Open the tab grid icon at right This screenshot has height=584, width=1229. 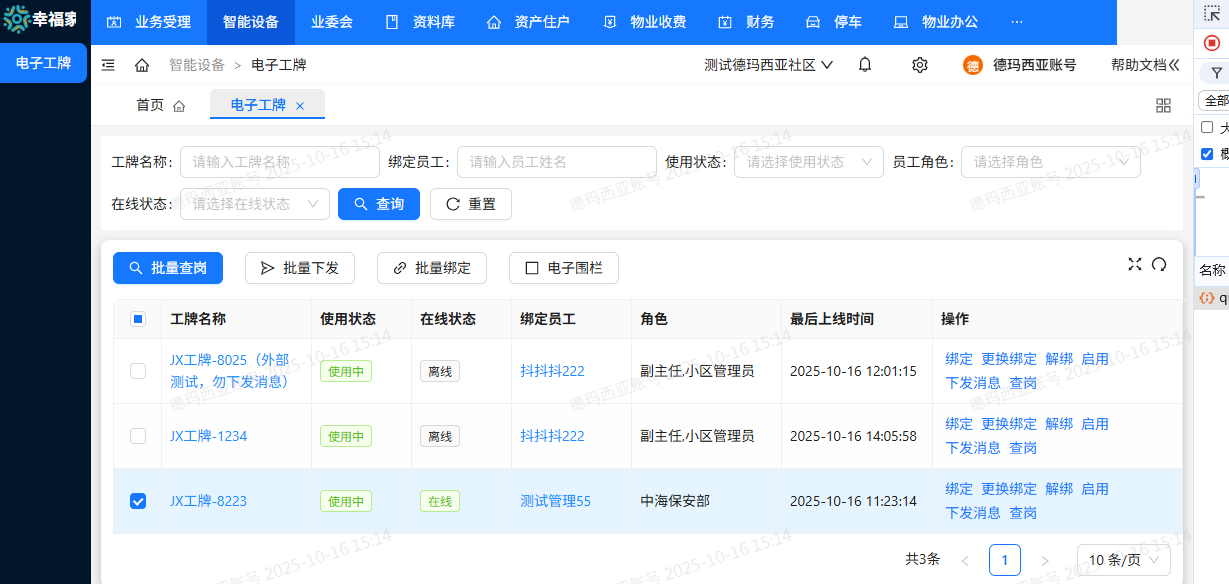[x=1163, y=105]
